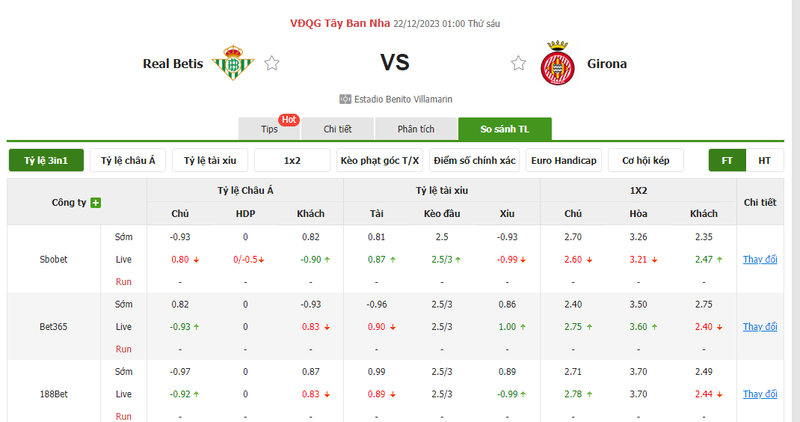
Task: Click the Real Betis club crest
Action: (x=233, y=63)
